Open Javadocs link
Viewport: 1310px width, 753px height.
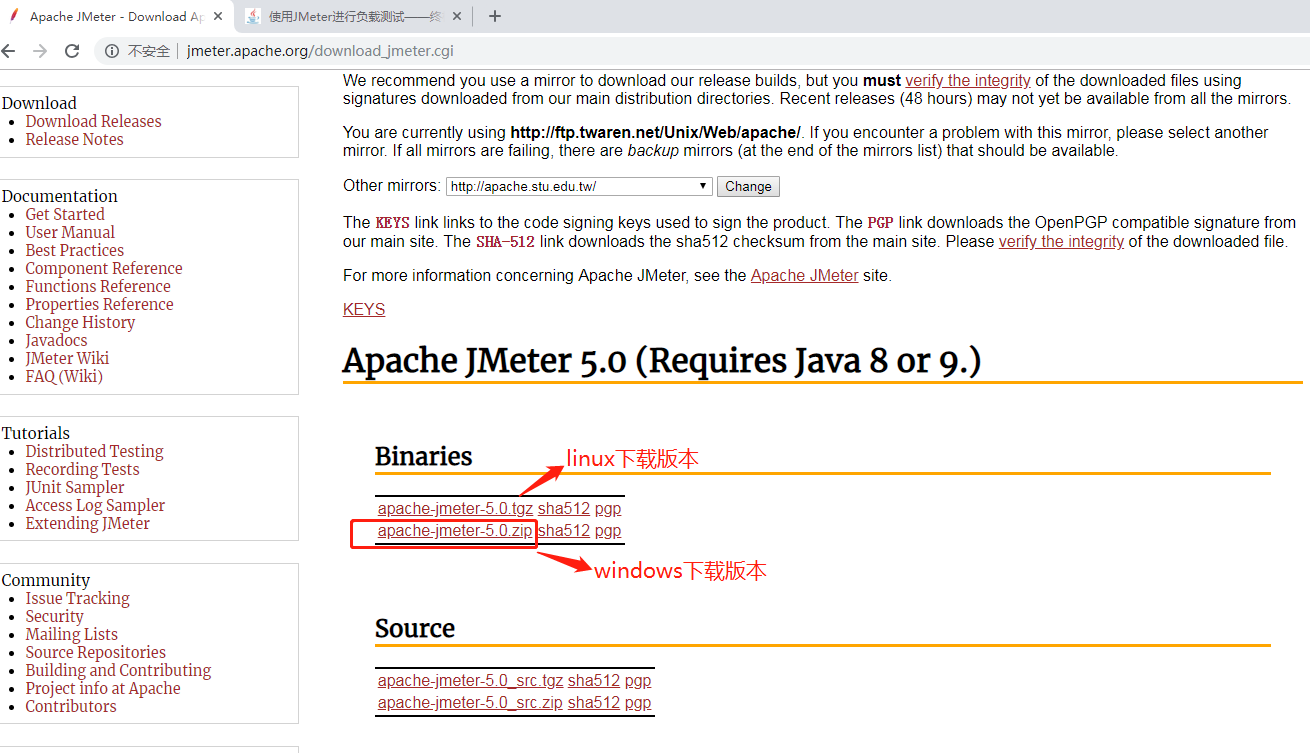56,340
